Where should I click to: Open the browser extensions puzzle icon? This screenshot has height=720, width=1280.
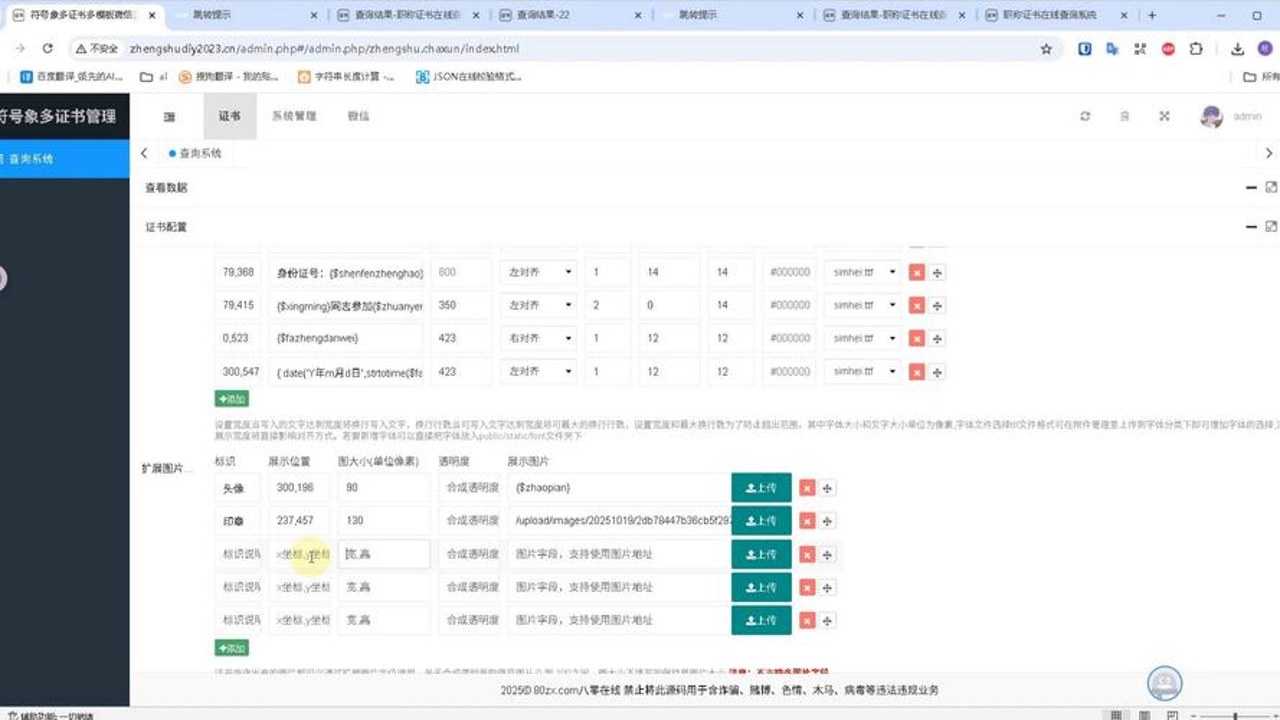point(1196,48)
